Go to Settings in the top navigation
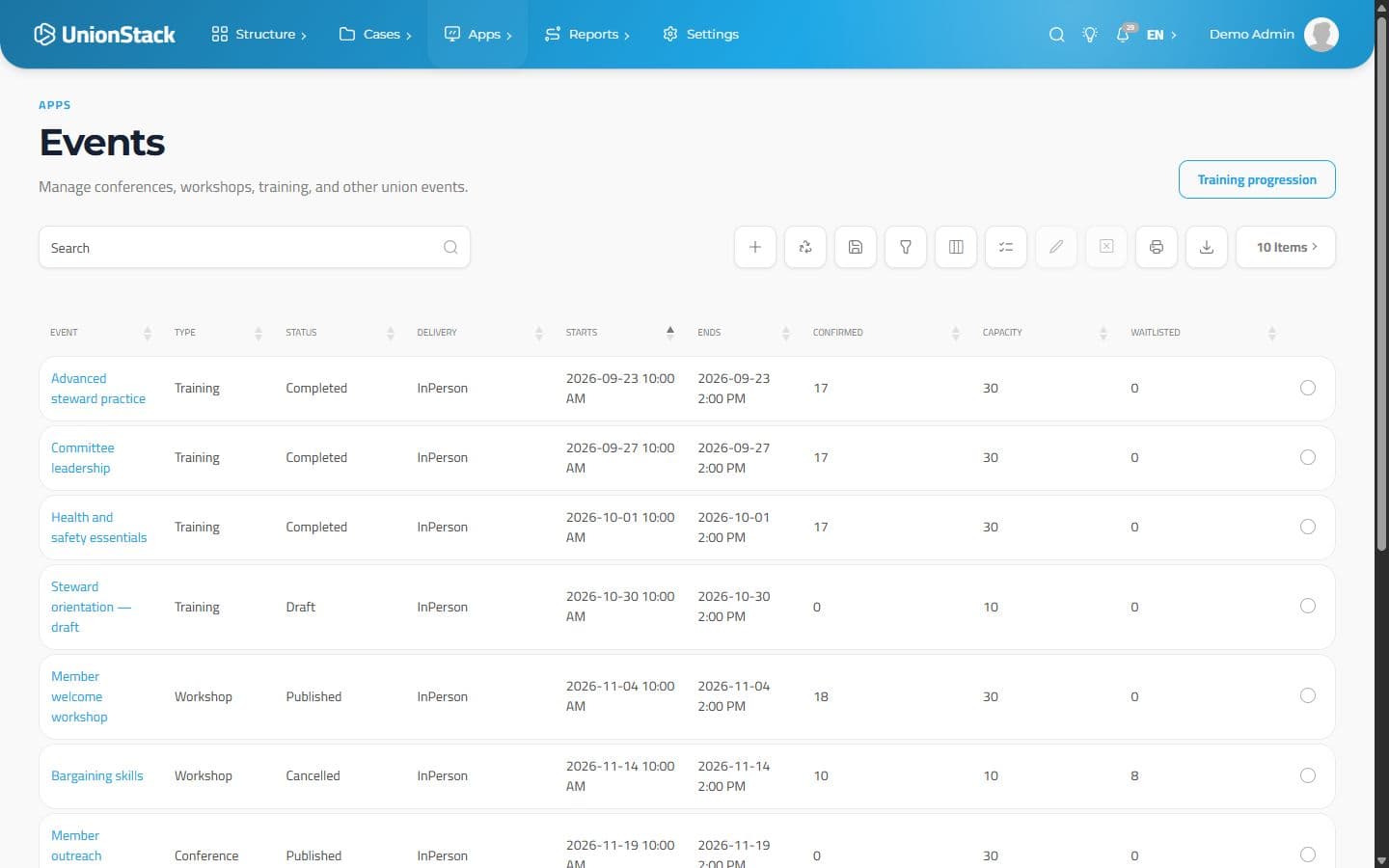Screen dimensions: 1389x868 pyautogui.click(x=700, y=35)
